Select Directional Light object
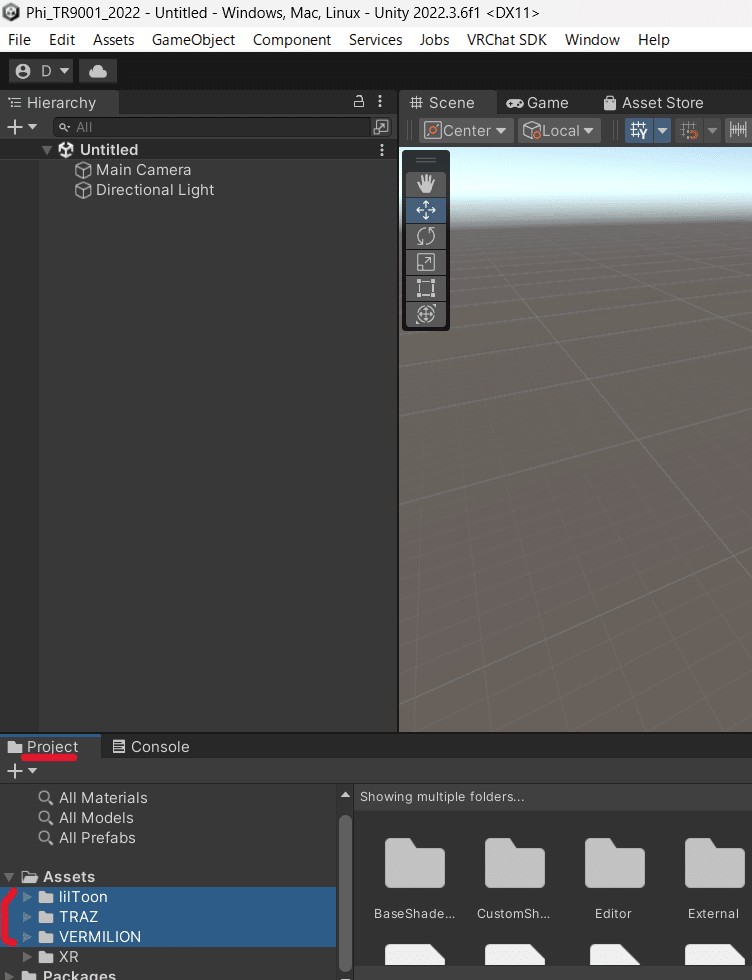Viewport: 752px width, 980px height. tap(154, 190)
